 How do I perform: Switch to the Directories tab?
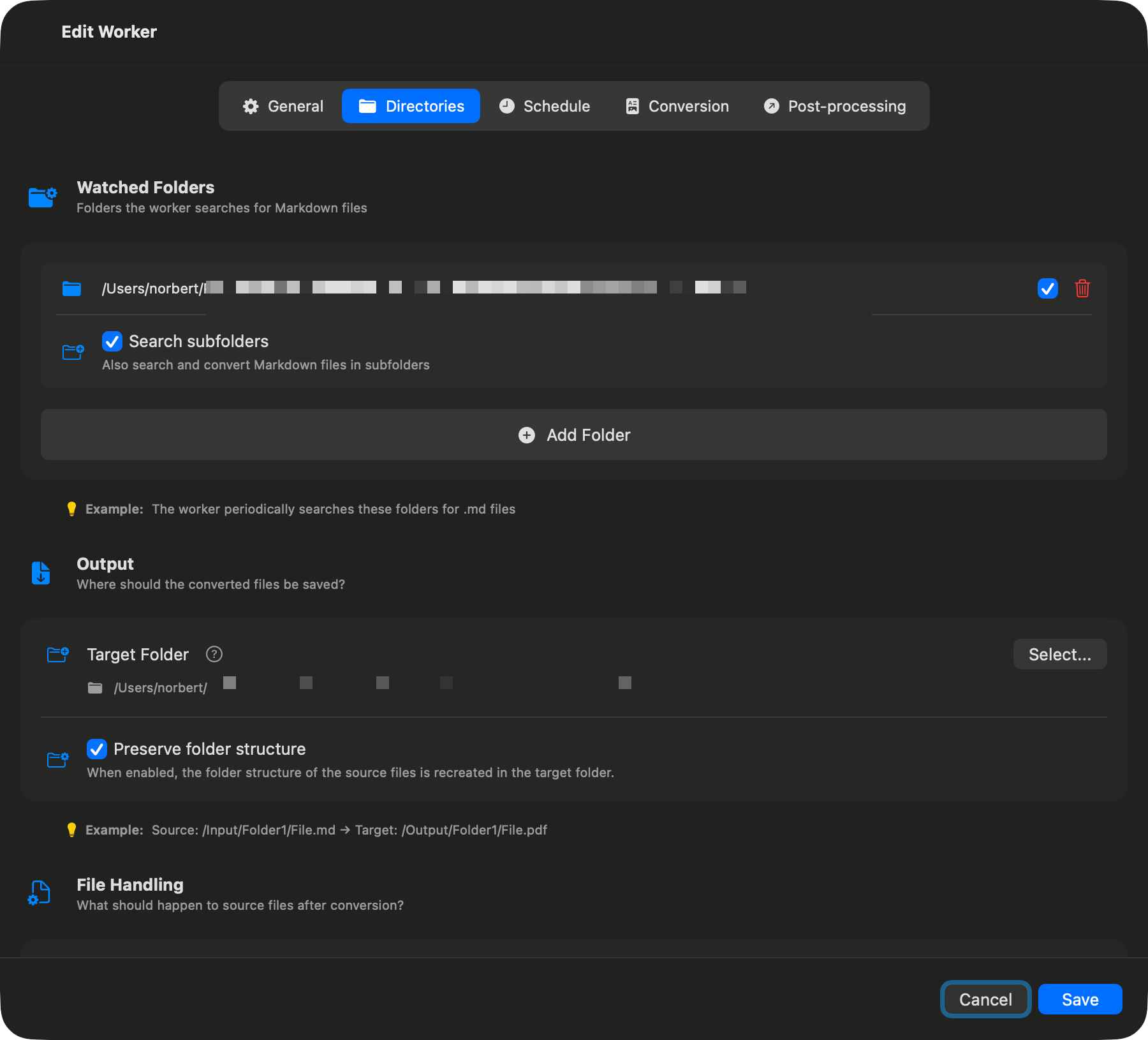pos(411,106)
